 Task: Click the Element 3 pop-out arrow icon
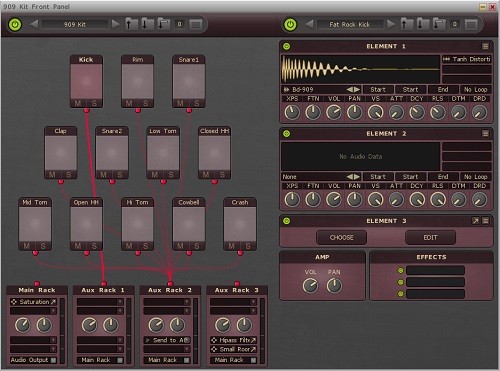coord(476,221)
